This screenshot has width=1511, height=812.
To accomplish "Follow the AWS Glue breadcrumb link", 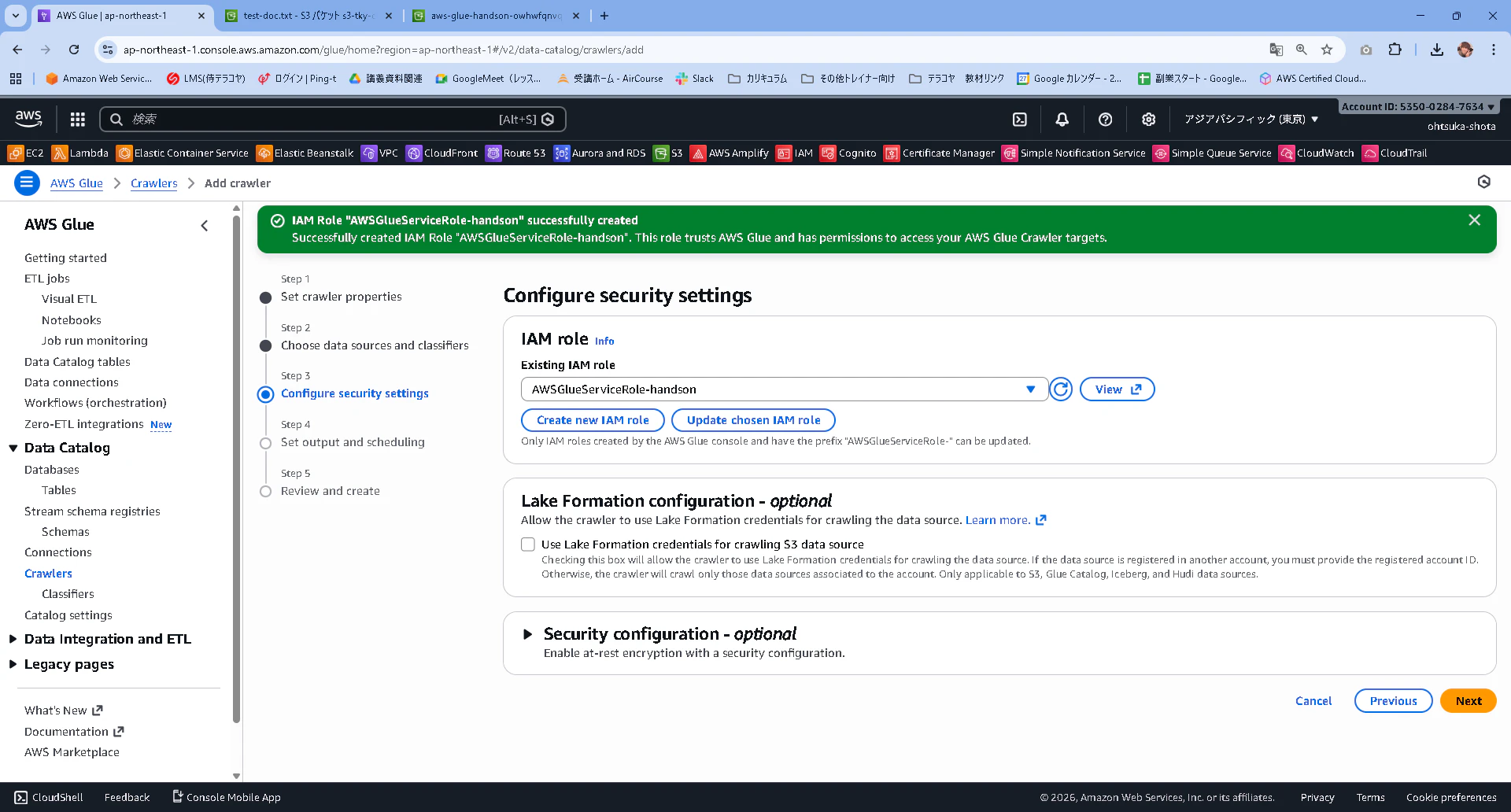I will point(76,183).
